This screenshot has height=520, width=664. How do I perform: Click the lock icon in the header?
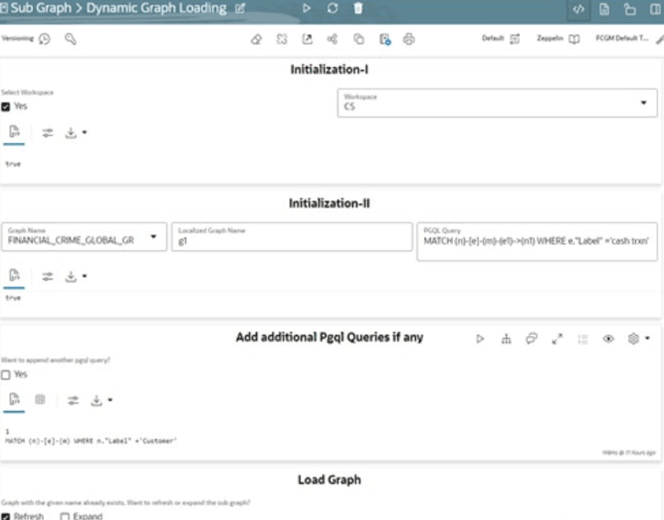(x=630, y=9)
